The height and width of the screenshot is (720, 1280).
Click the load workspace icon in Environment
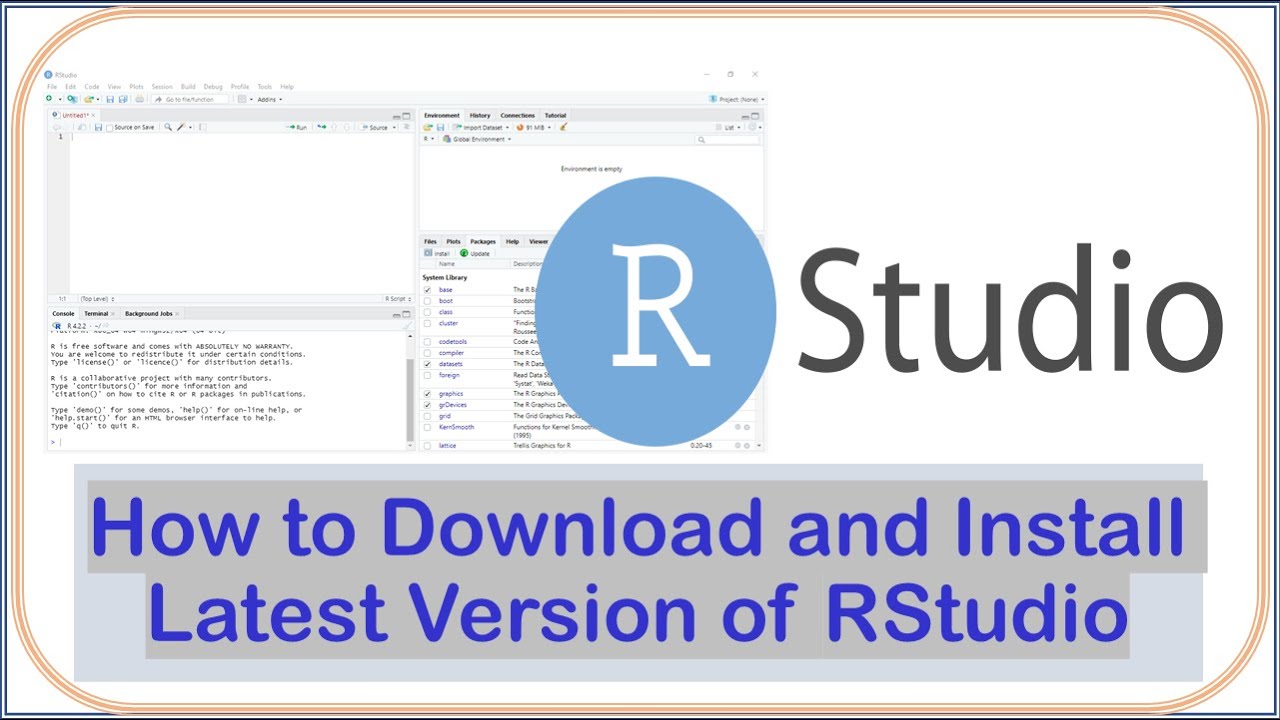[x=427, y=127]
